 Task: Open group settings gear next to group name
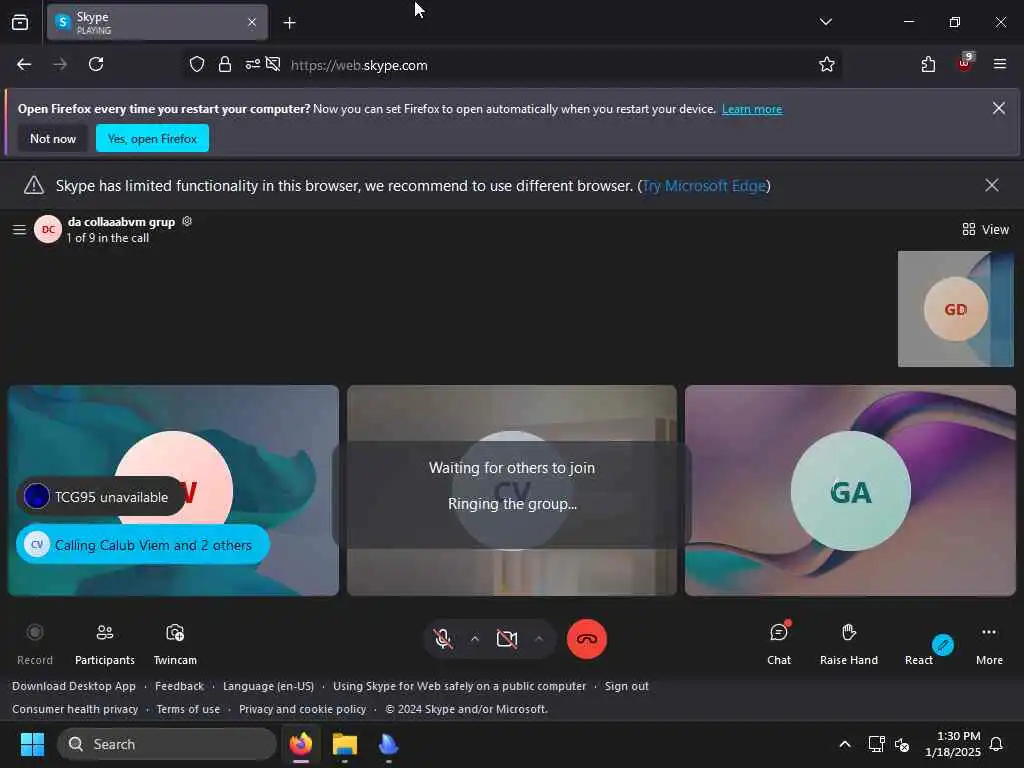(x=187, y=221)
